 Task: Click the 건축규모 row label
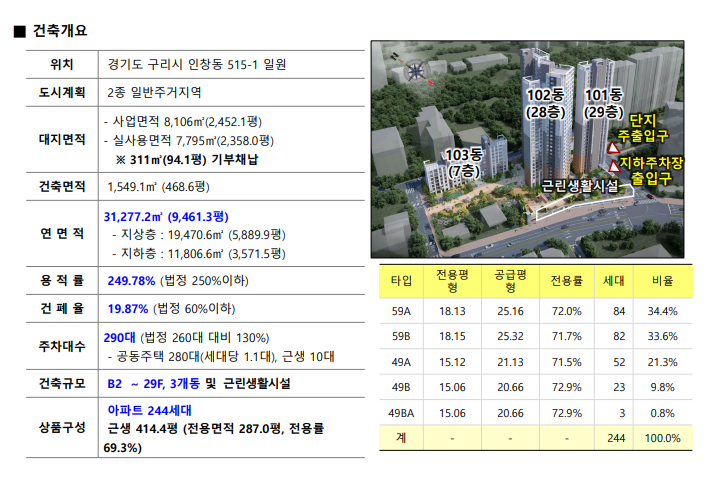pos(62,384)
